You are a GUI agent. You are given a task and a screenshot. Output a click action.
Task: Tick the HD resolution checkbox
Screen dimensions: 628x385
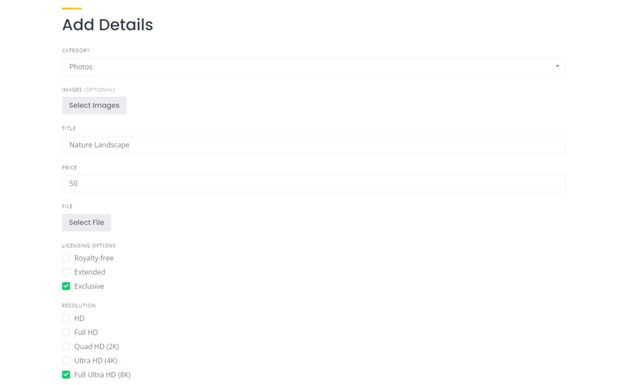[66, 318]
